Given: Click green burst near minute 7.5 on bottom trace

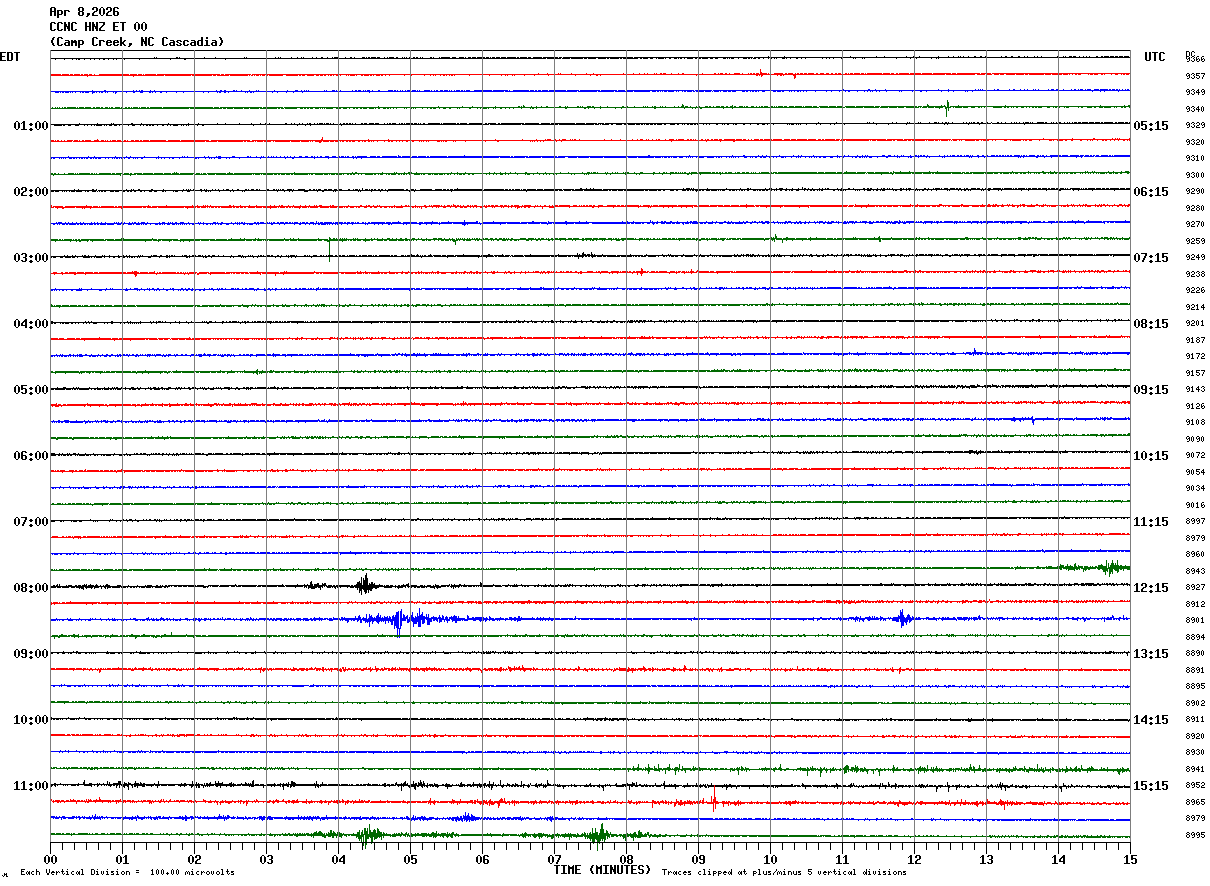Looking at the screenshot, I should [600, 834].
